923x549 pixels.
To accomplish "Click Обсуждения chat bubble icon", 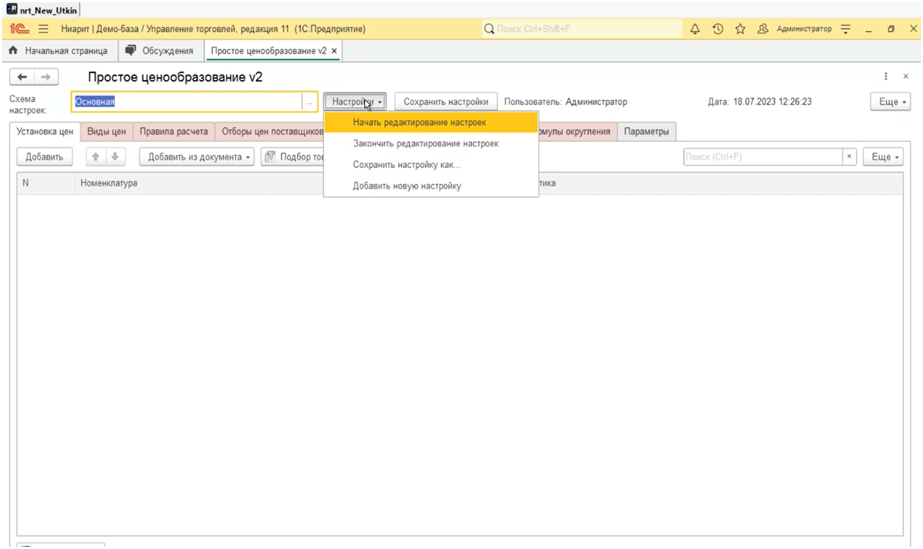I will (131, 51).
